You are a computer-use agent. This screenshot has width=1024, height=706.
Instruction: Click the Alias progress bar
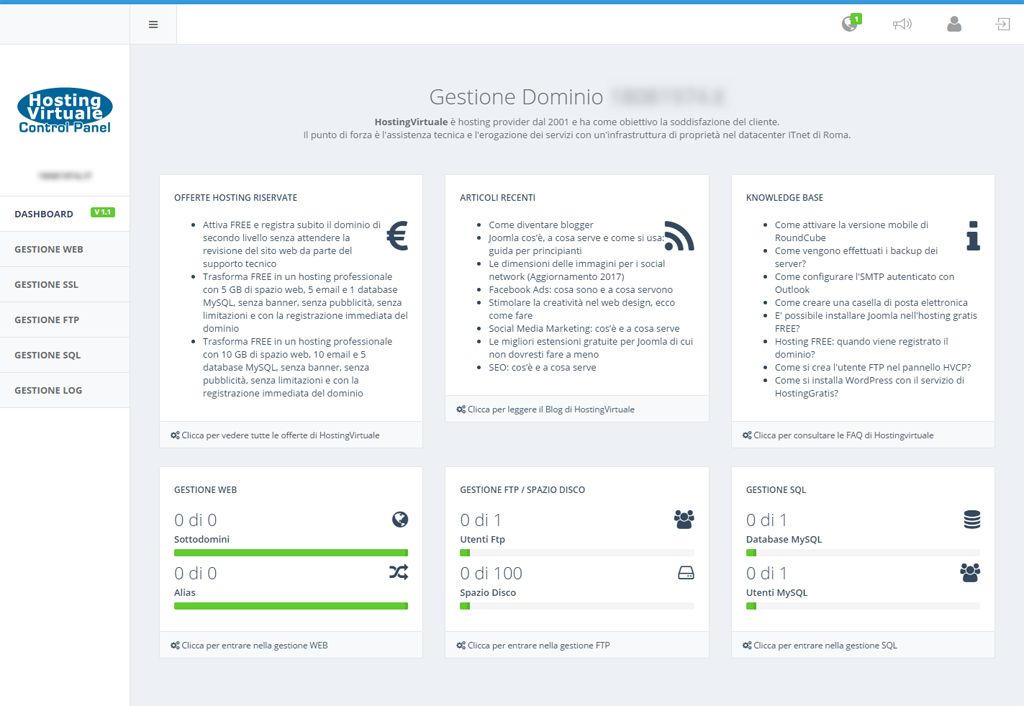click(x=291, y=606)
